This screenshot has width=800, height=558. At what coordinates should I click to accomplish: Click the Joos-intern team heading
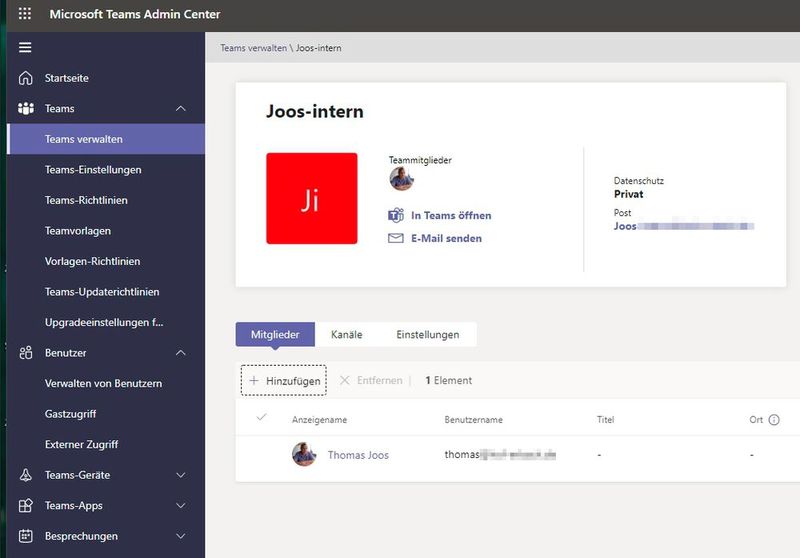[315, 111]
